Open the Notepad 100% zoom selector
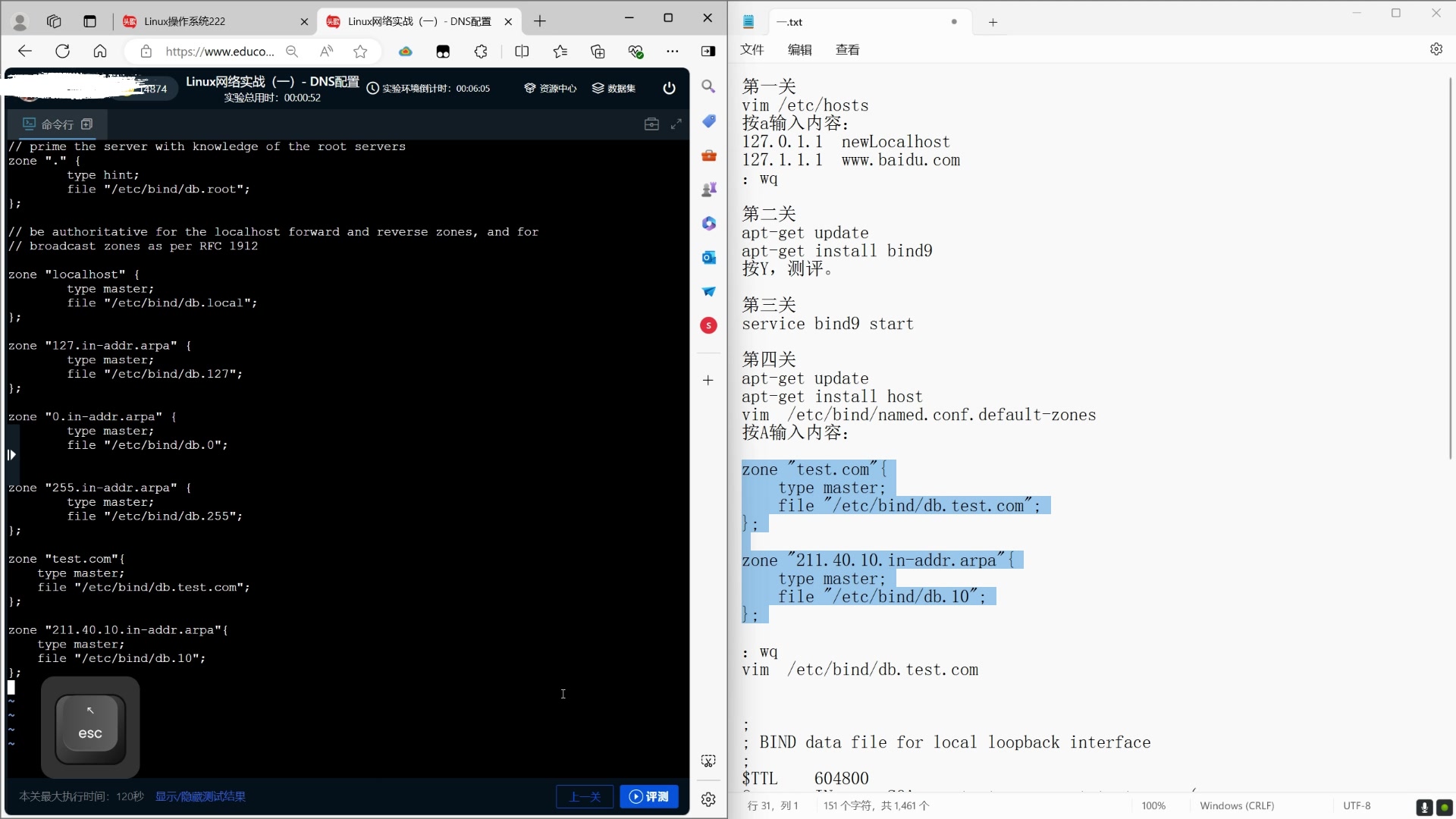Image resolution: width=1456 pixels, height=819 pixels. tap(1153, 805)
